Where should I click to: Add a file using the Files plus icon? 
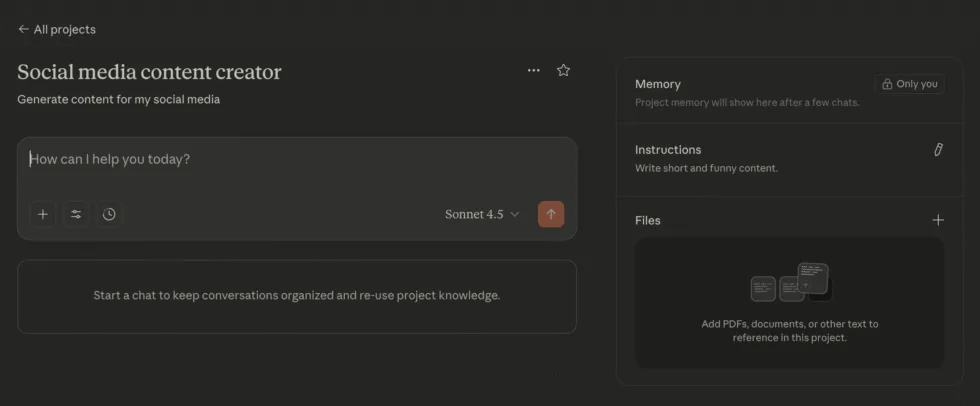coord(937,220)
